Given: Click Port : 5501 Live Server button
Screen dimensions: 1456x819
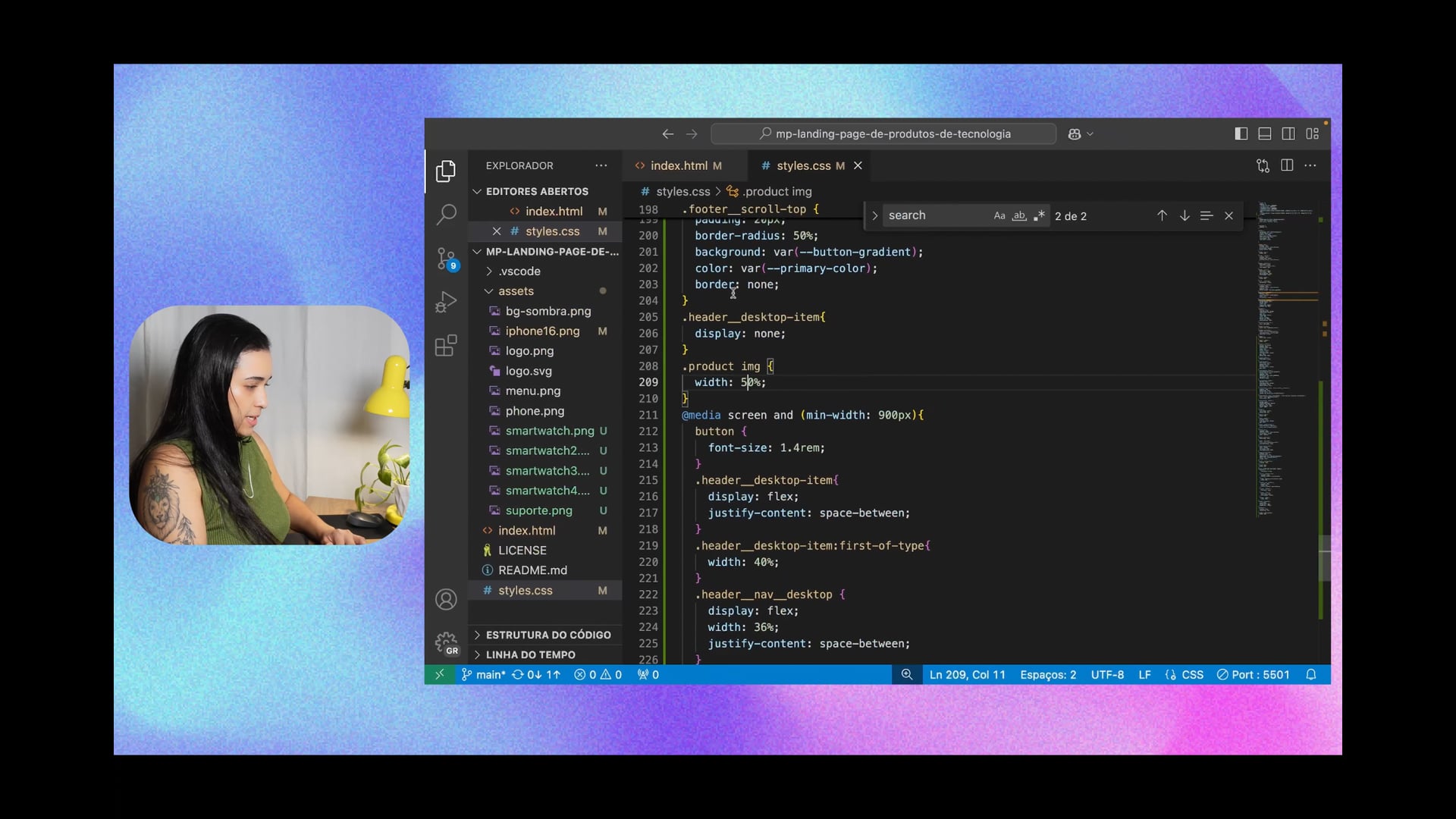Looking at the screenshot, I should (1253, 675).
